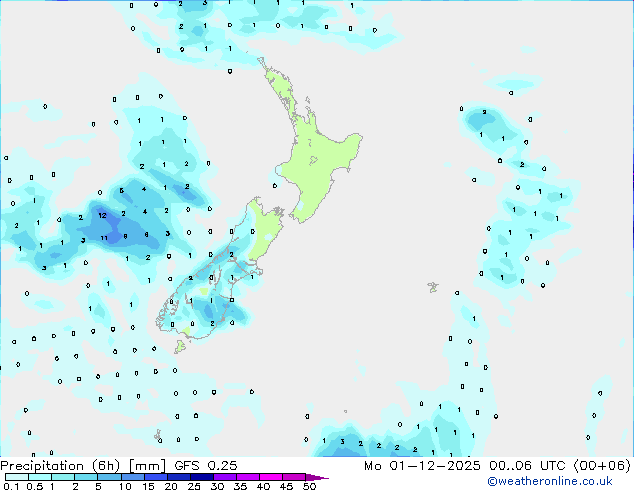
Task: Click the 0.5–1 mm legend color box
Action: click(x=40, y=477)
